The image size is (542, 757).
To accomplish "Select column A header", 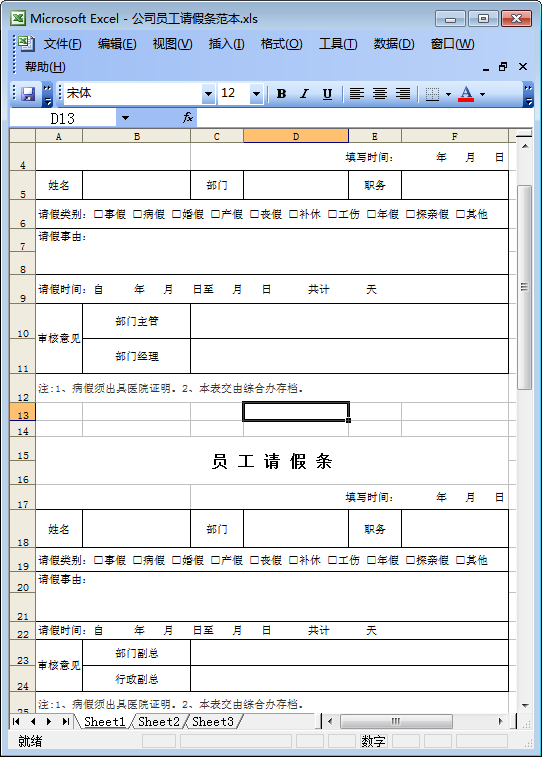I will pos(59,136).
